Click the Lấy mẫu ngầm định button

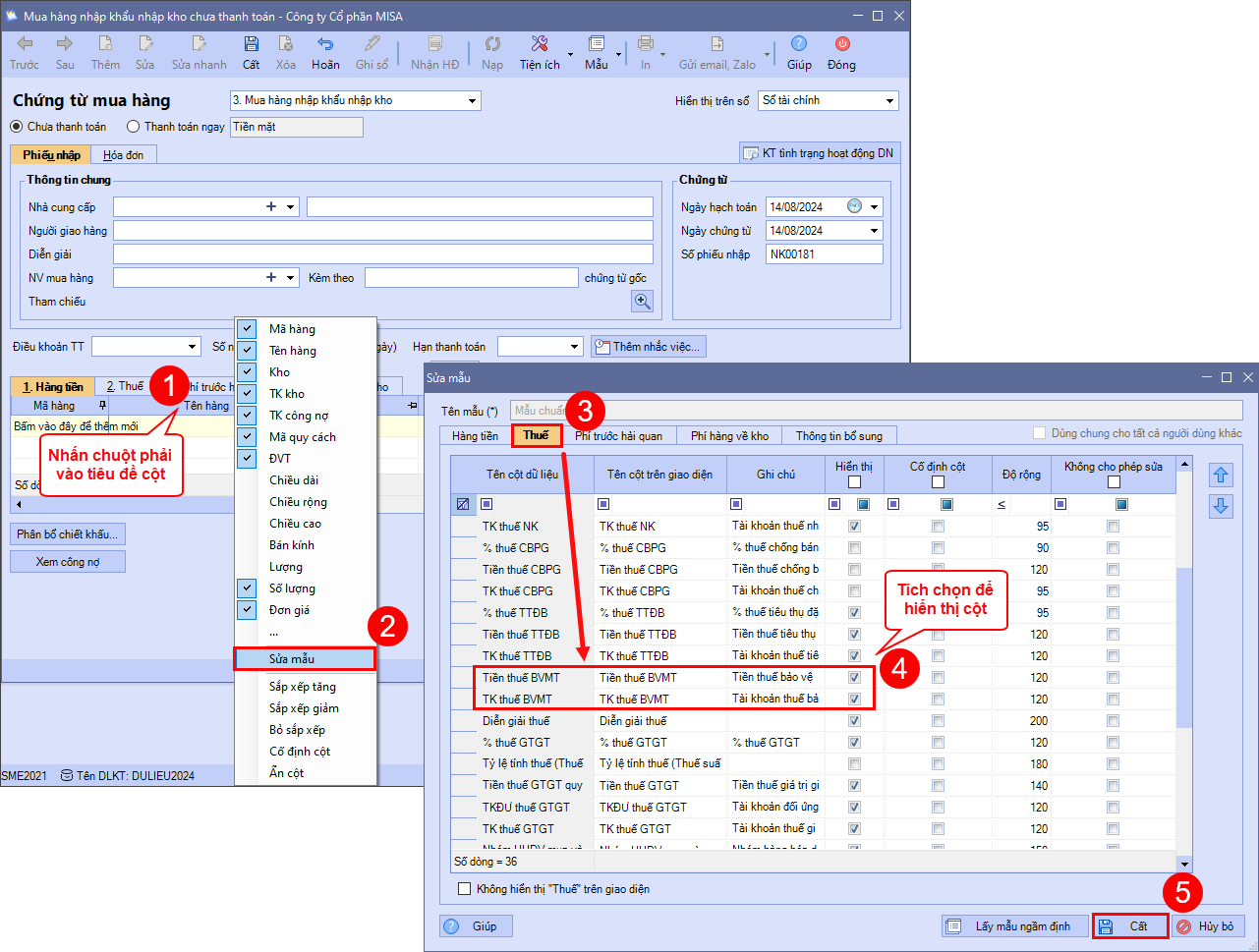click(1014, 926)
